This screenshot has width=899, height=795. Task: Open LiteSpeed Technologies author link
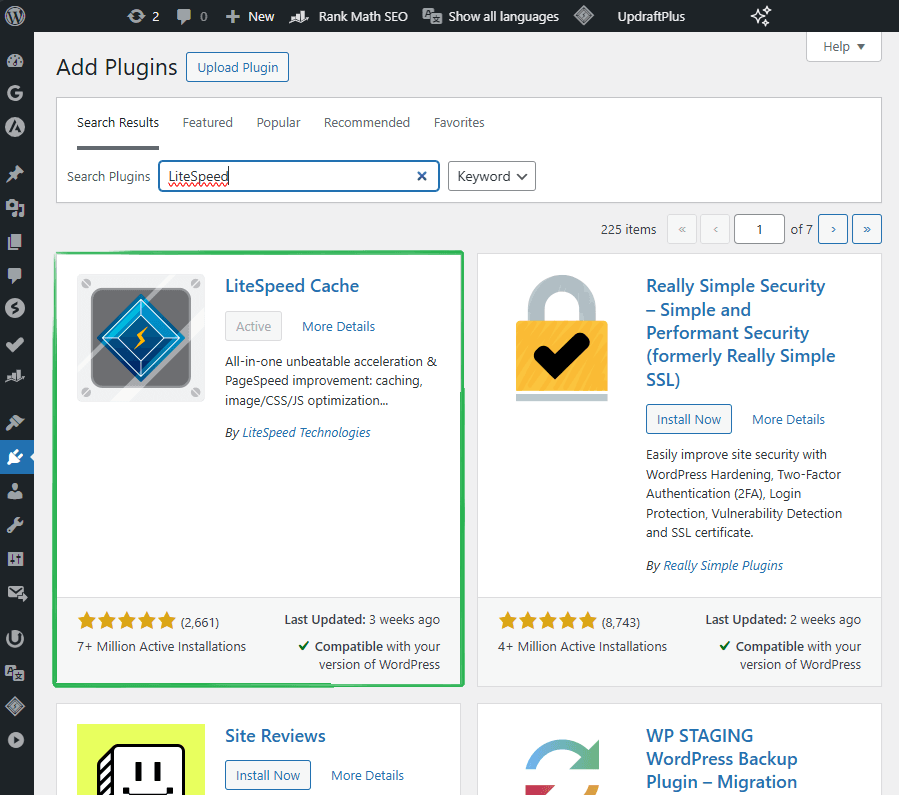tap(306, 432)
